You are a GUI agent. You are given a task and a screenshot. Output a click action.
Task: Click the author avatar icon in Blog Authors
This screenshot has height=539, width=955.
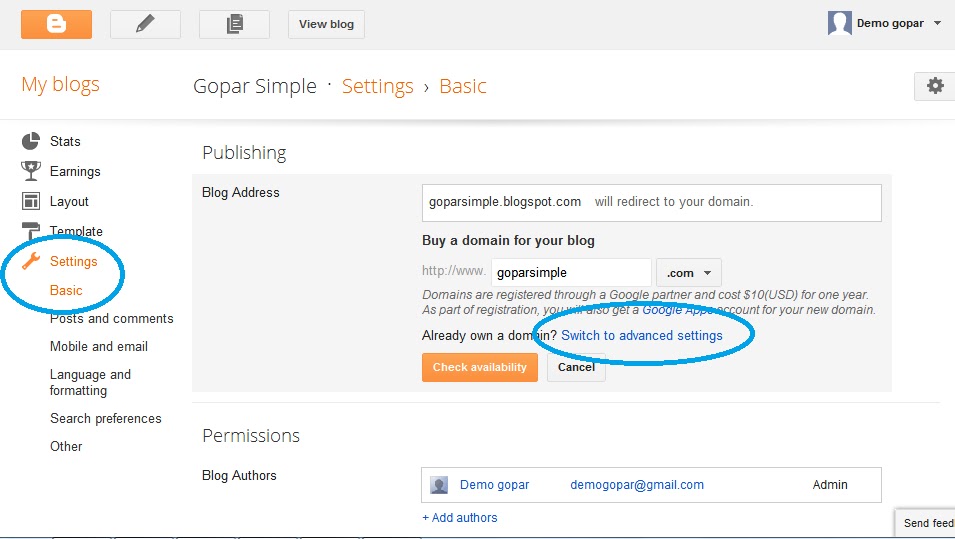click(439, 485)
